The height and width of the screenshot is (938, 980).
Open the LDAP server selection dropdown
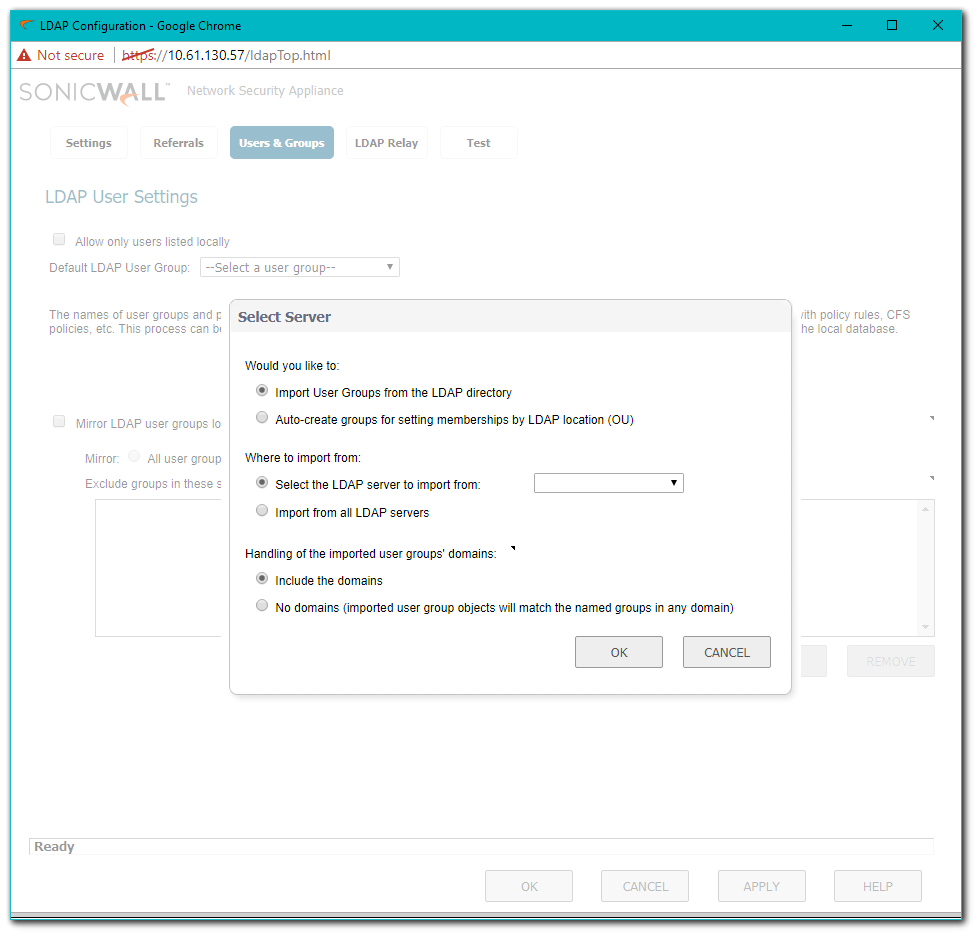pyautogui.click(x=608, y=484)
